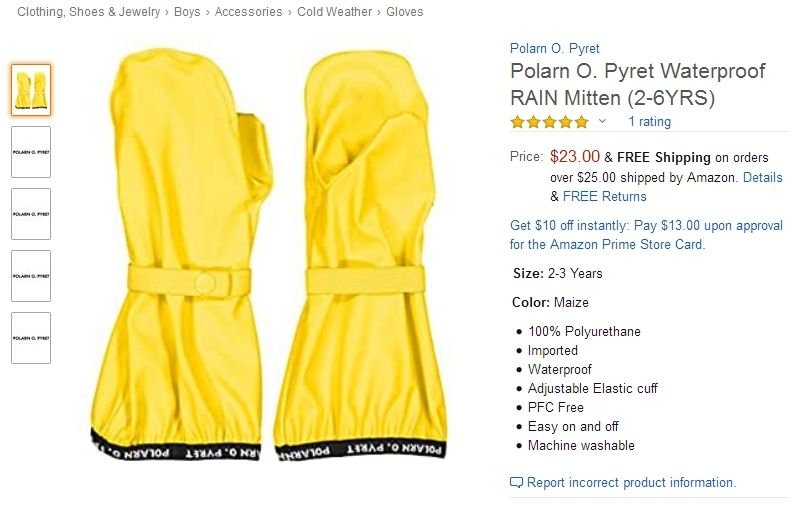Select the fifth product thumbnail
798x506 pixels.
click(x=31, y=338)
